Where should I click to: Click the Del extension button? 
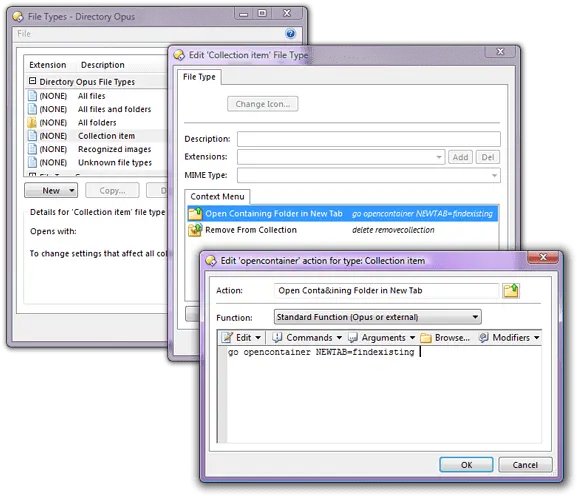coord(488,157)
